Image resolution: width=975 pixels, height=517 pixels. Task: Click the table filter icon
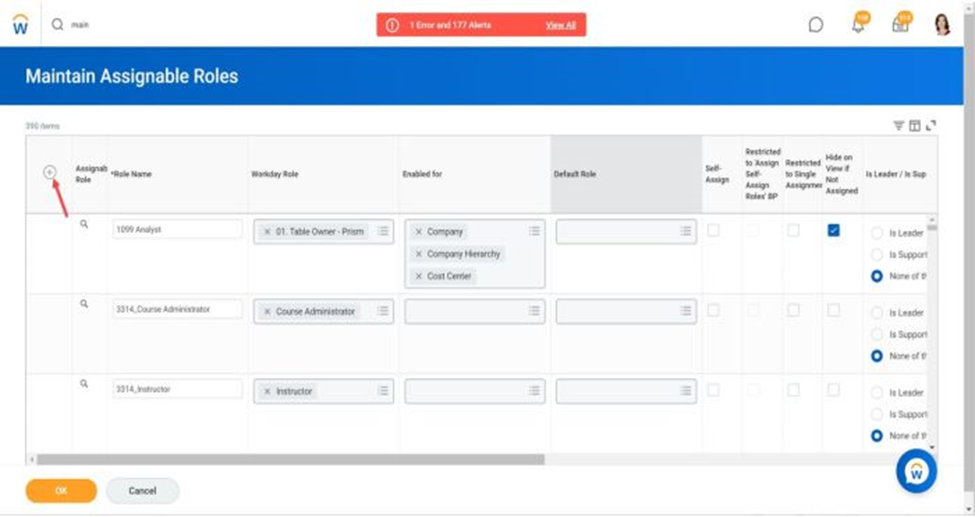point(898,126)
